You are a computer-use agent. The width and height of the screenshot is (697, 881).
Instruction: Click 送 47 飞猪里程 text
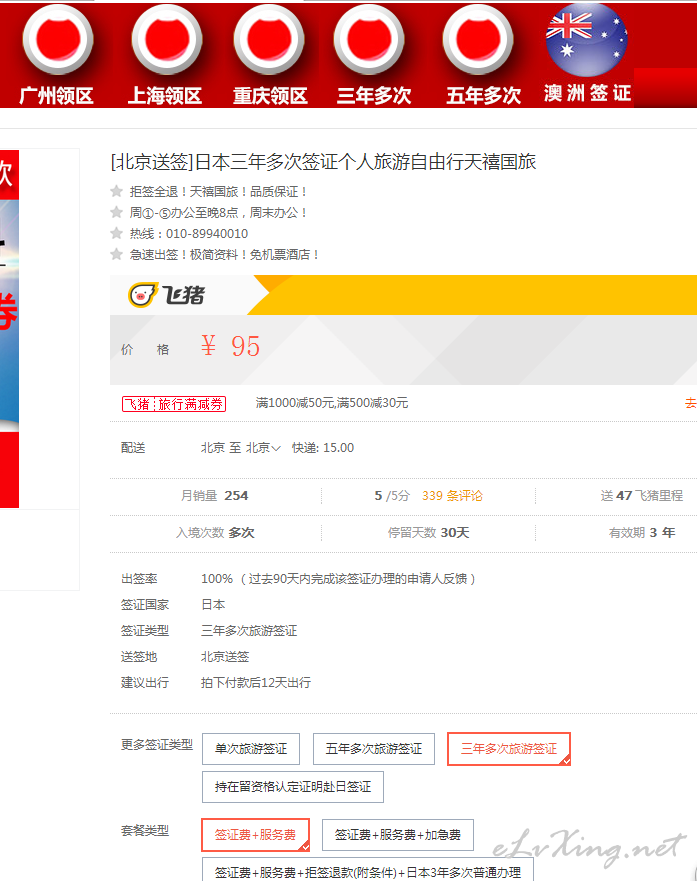click(641, 496)
